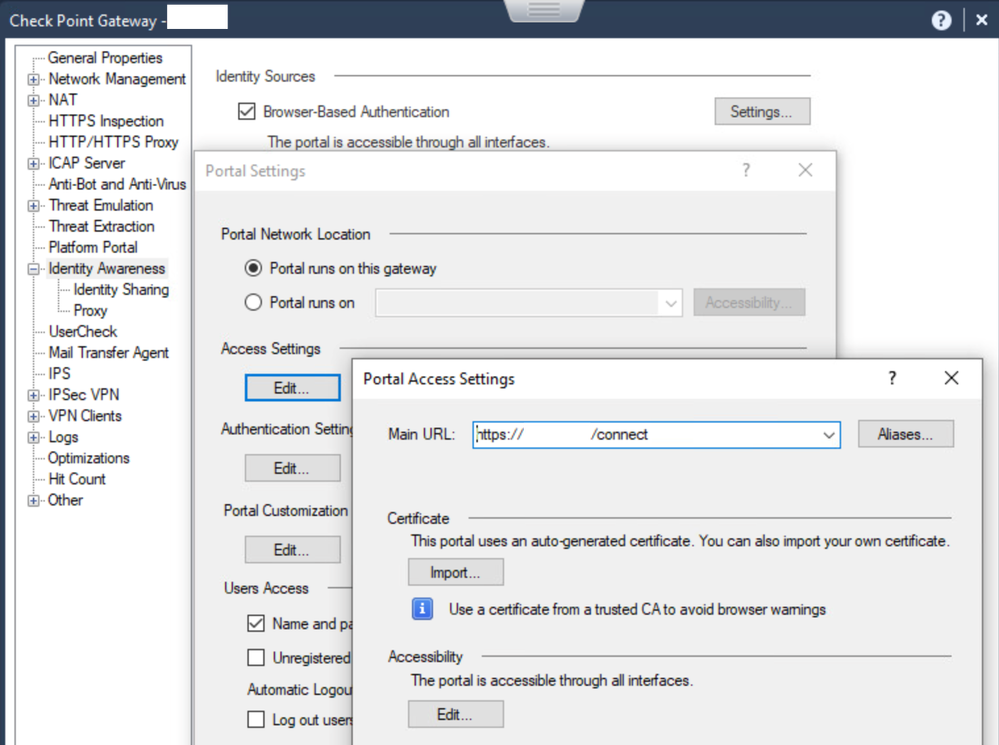Click the drag handle at top of window
The height and width of the screenshot is (745, 999).
click(543, 10)
